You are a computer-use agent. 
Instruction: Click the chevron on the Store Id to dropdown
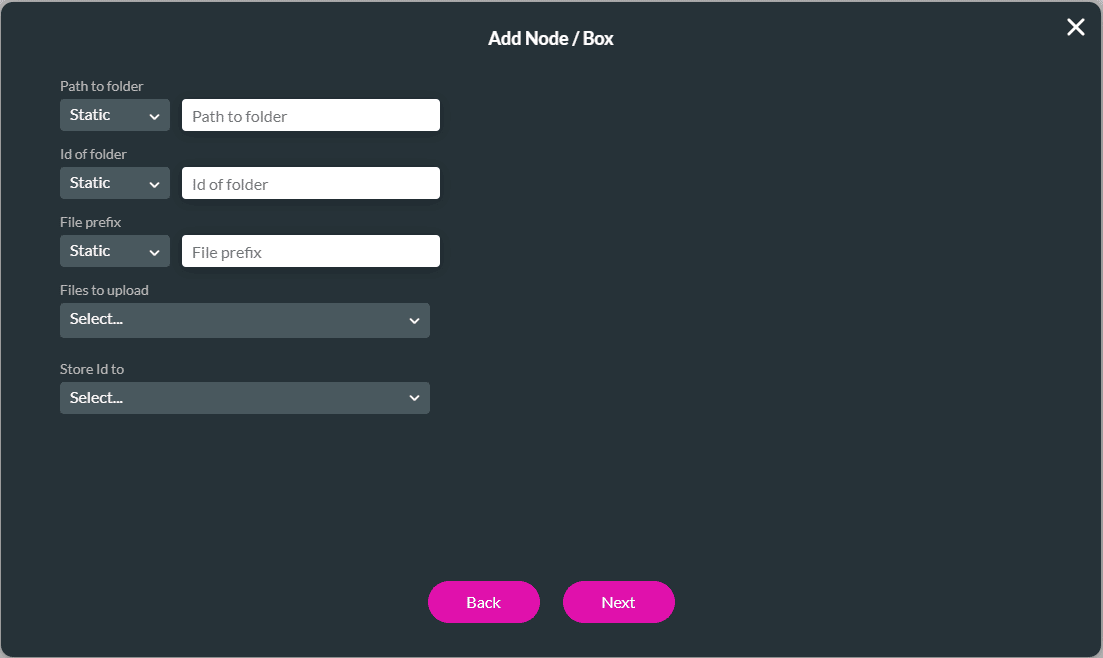[414, 397]
